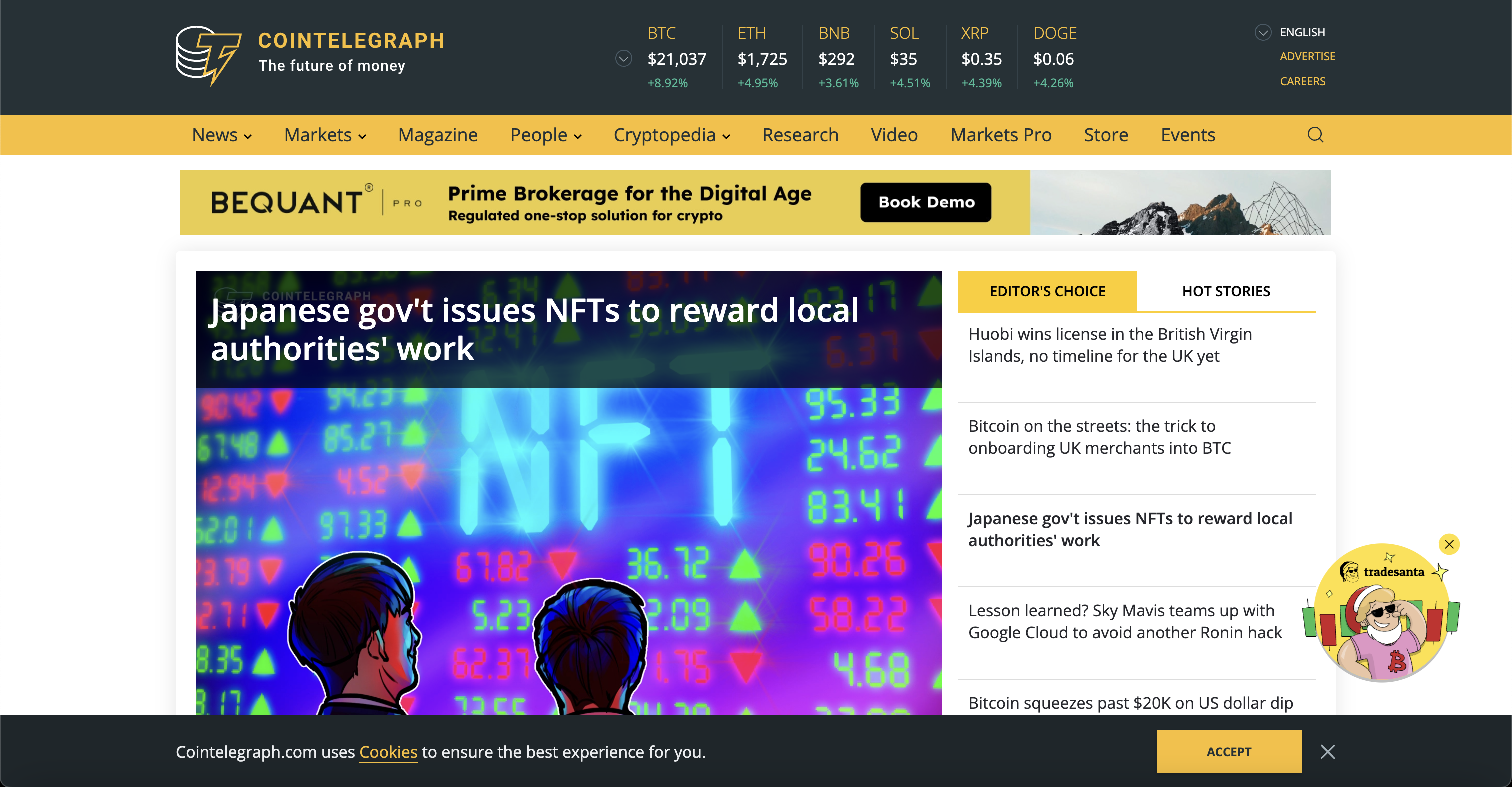Click the DOGE '+4.26%' change value
The height and width of the screenshot is (787, 1512).
tap(1053, 83)
